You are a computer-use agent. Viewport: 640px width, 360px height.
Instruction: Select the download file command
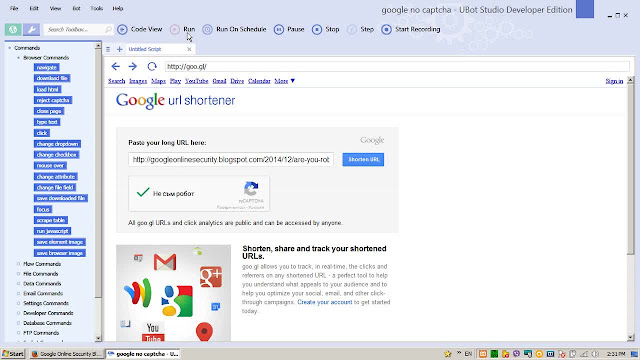point(52,78)
